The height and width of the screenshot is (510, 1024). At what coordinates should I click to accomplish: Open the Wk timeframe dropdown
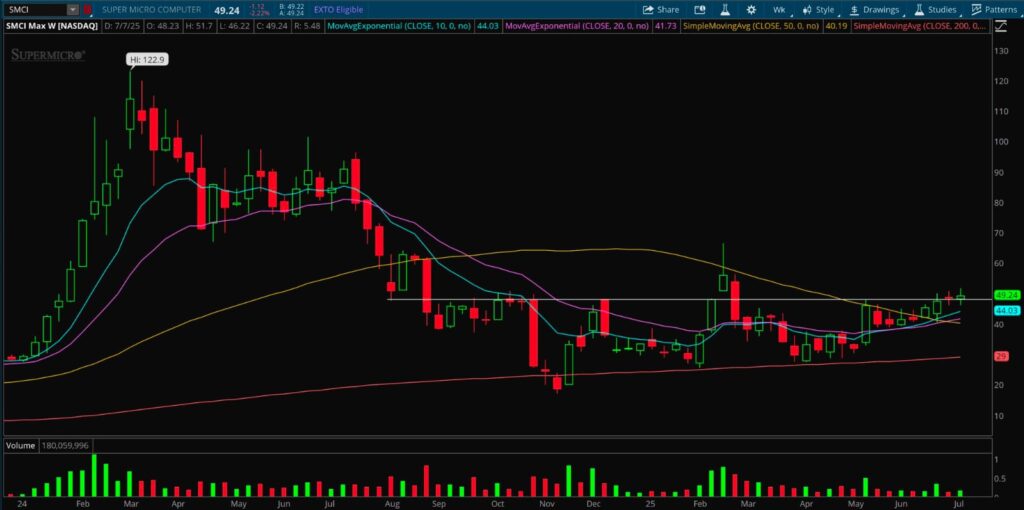(779, 10)
